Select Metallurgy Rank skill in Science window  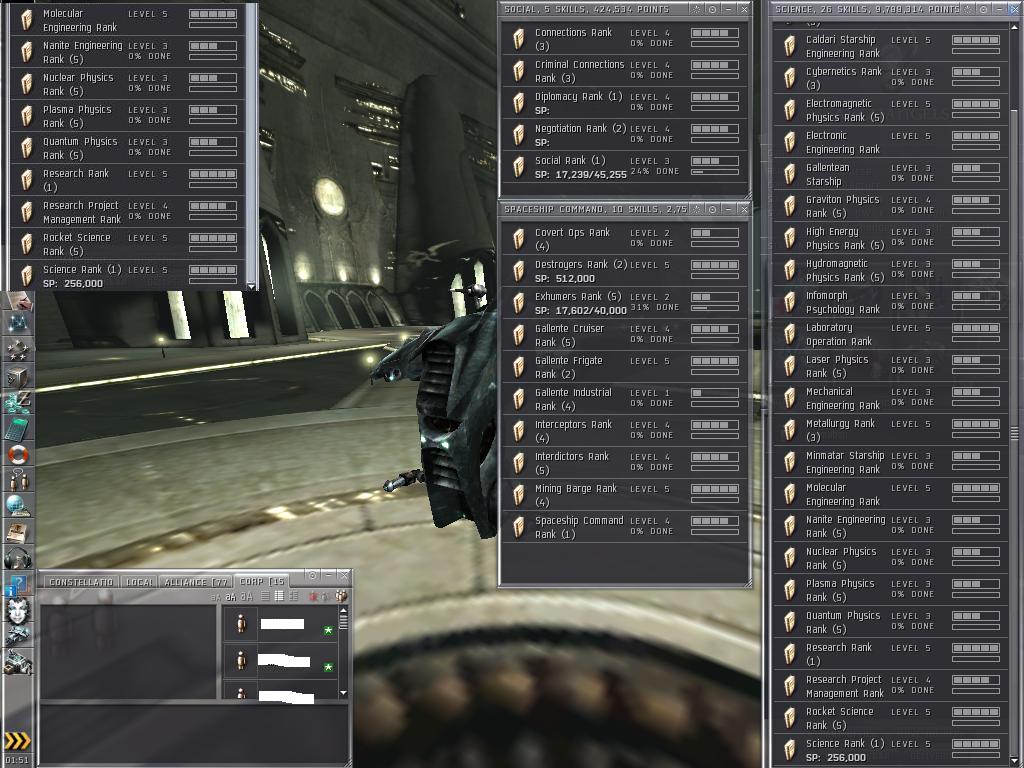coord(891,430)
